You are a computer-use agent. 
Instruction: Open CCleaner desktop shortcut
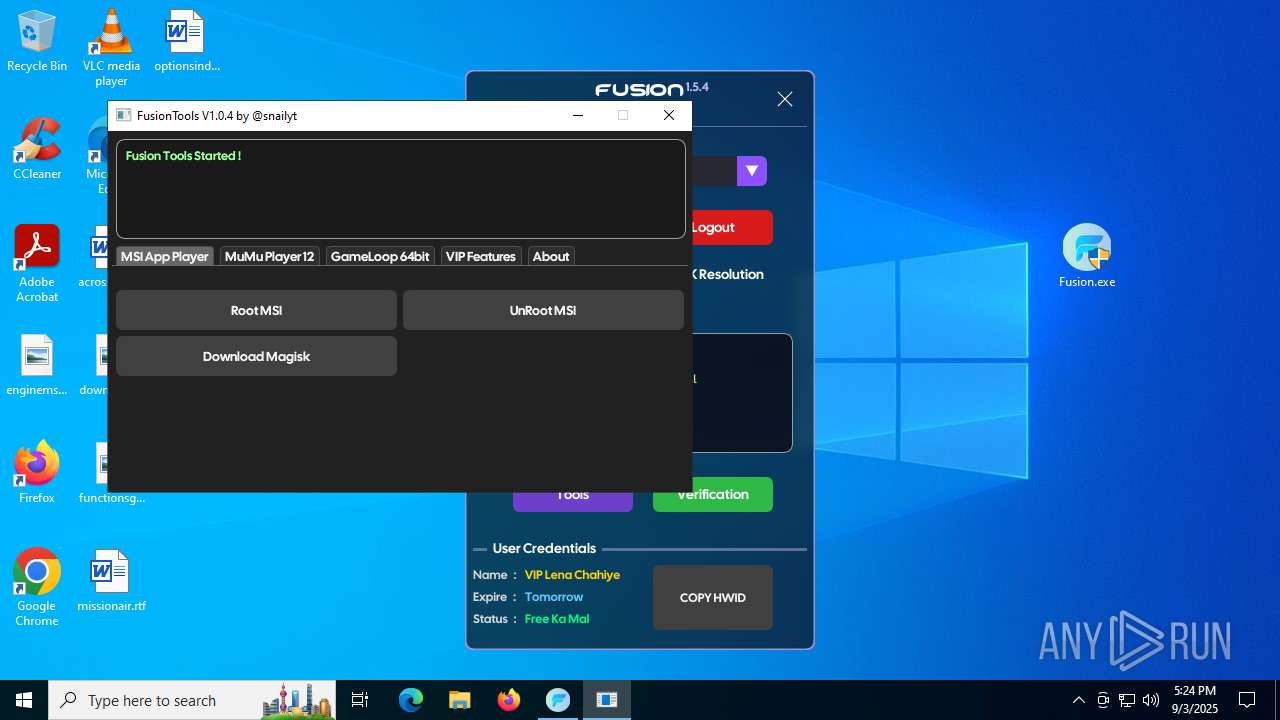click(37, 149)
